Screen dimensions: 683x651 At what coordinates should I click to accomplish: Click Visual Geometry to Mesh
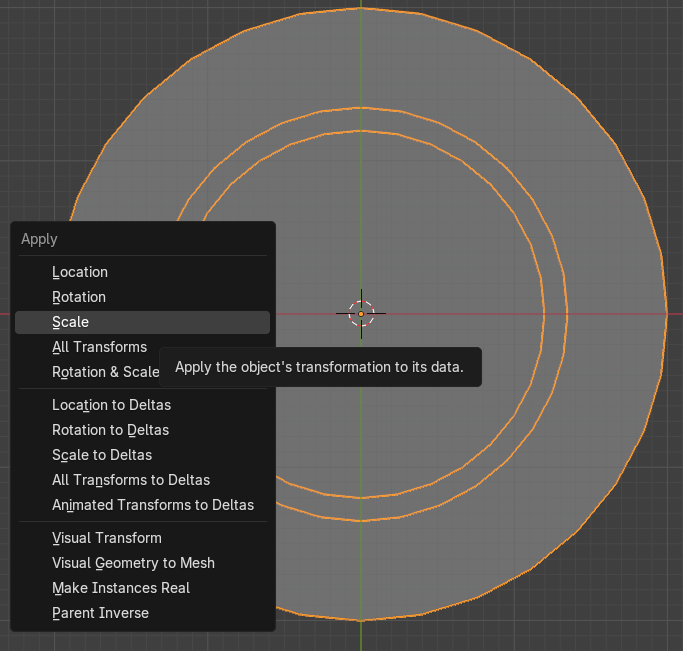coord(133,563)
